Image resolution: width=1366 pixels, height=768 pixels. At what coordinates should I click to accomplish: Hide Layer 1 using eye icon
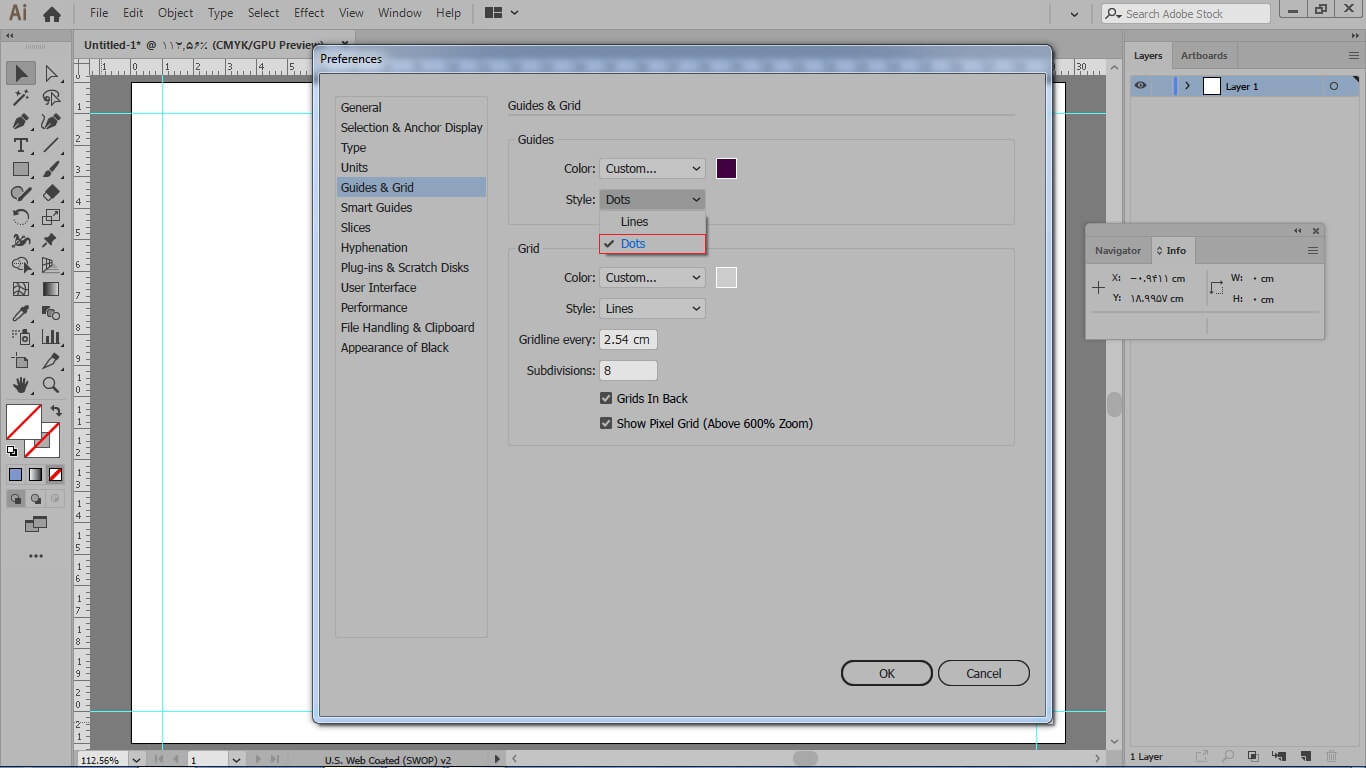coord(1141,87)
